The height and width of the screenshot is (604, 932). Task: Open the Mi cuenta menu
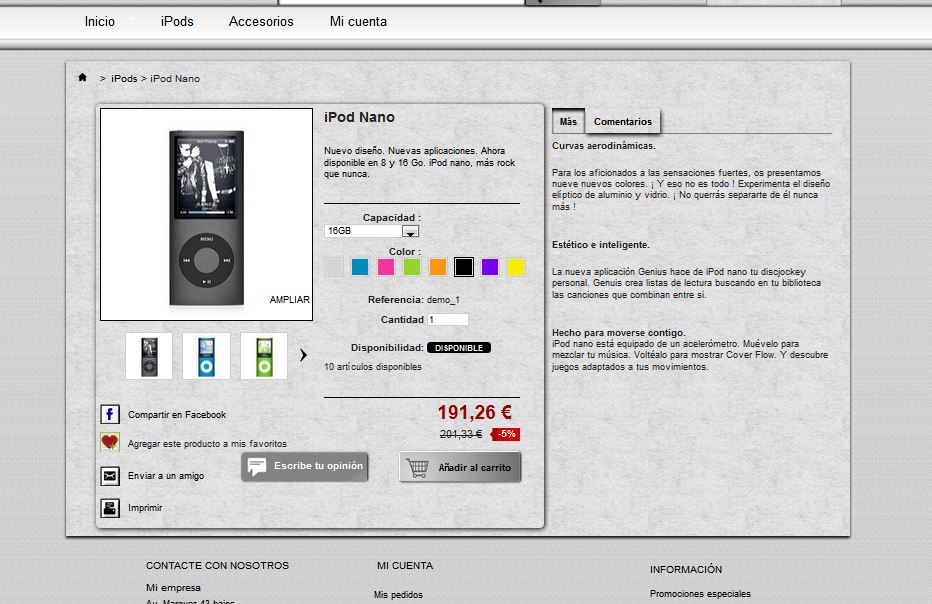pyautogui.click(x=358, y=21)
